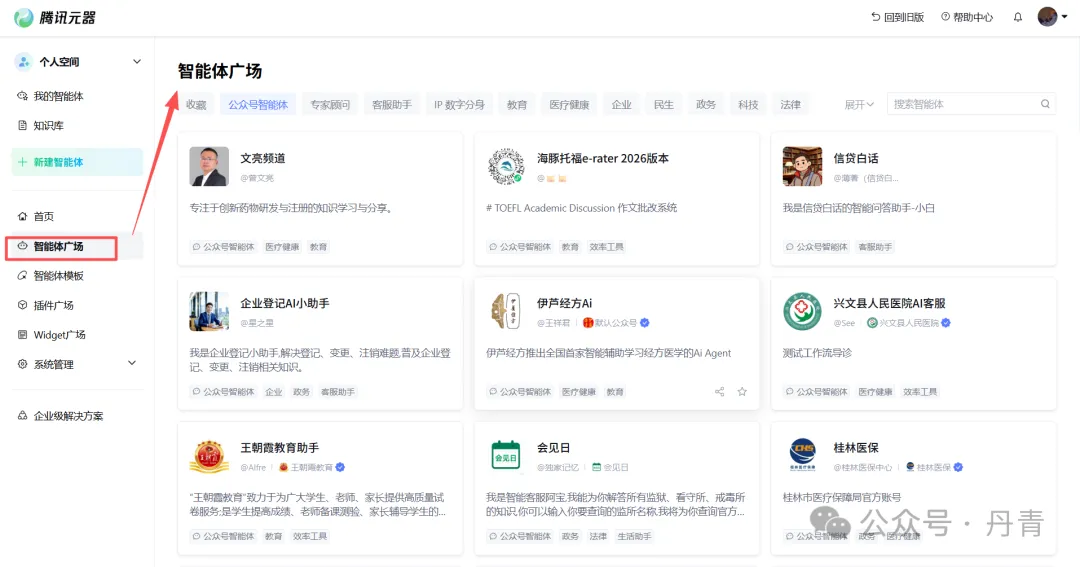This screenshot has width=1080, height=567.
Task: Open Widget广场 in the sidebar
Action: coord(59,335)
